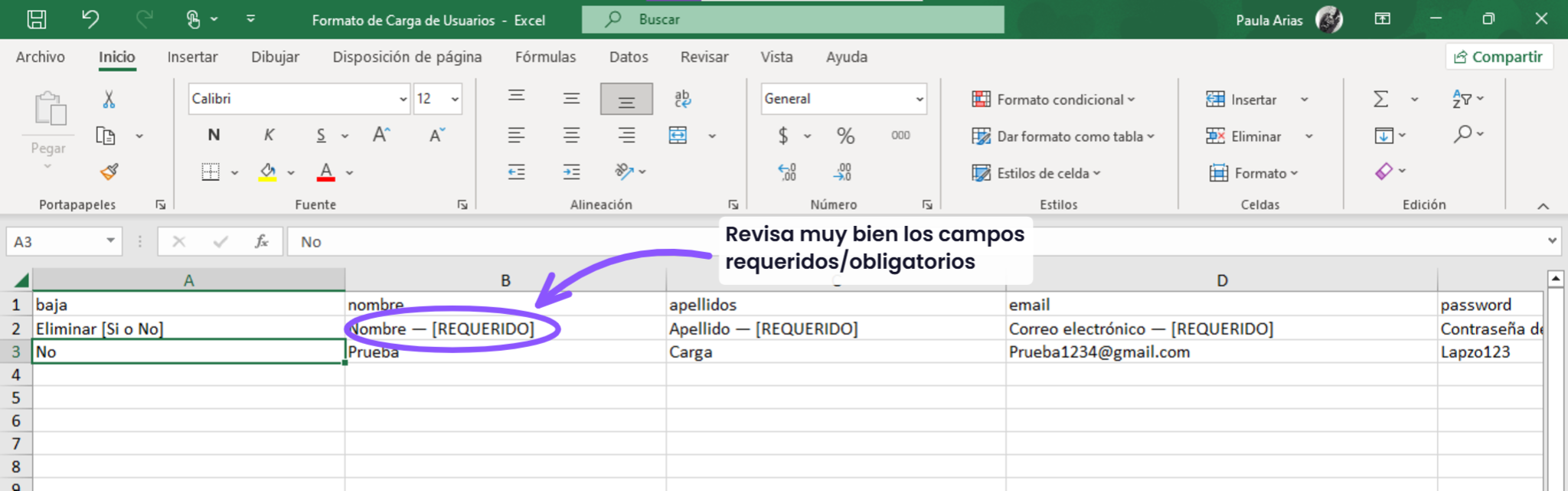
Task: Decrease font size icon
Action: click(x=436, y=136)
